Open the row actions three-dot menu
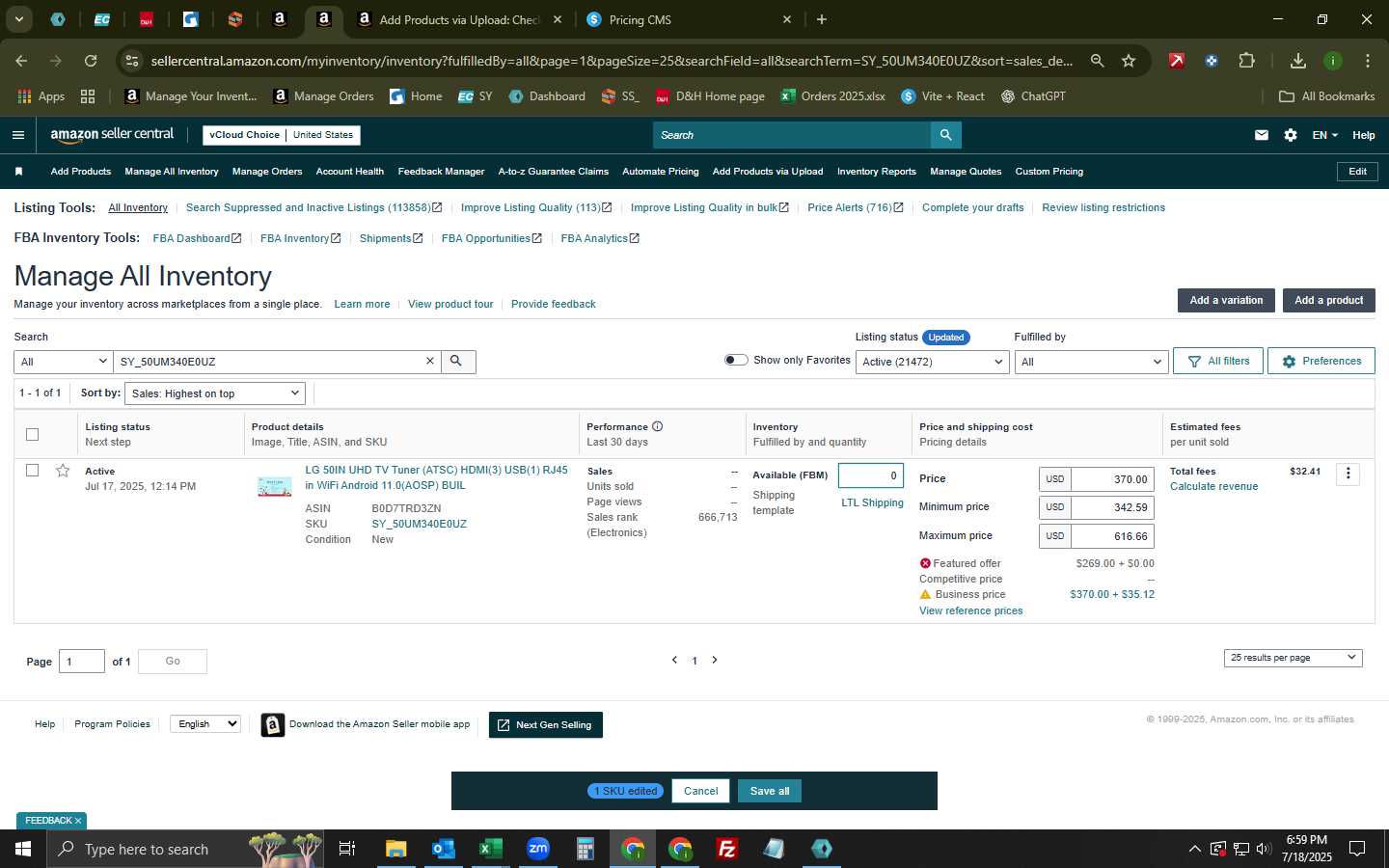Viewport: 1389px width, 868px height. point(1348,474)
